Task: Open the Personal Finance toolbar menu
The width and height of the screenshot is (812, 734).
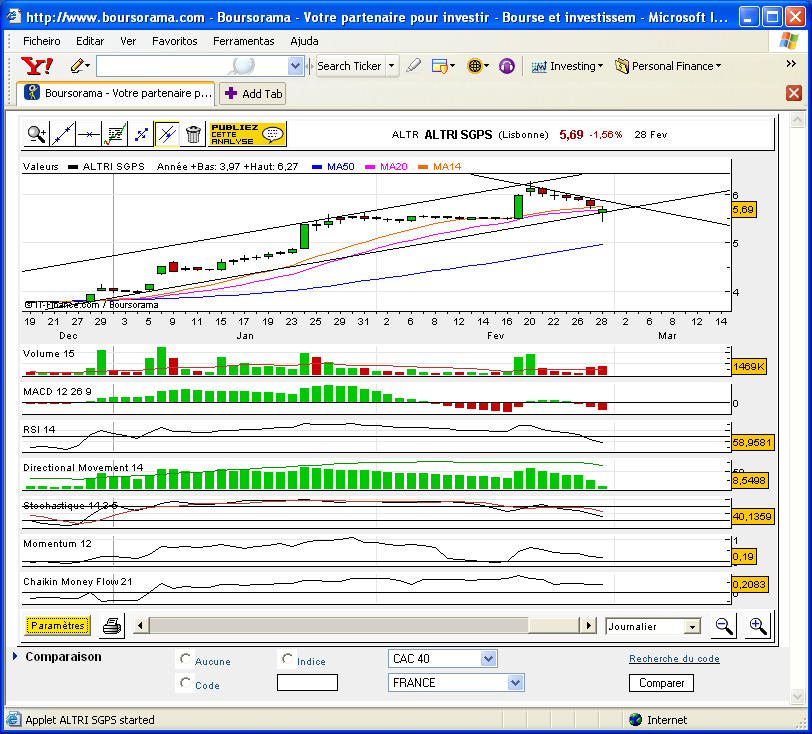Action: [x=668, y=66]
